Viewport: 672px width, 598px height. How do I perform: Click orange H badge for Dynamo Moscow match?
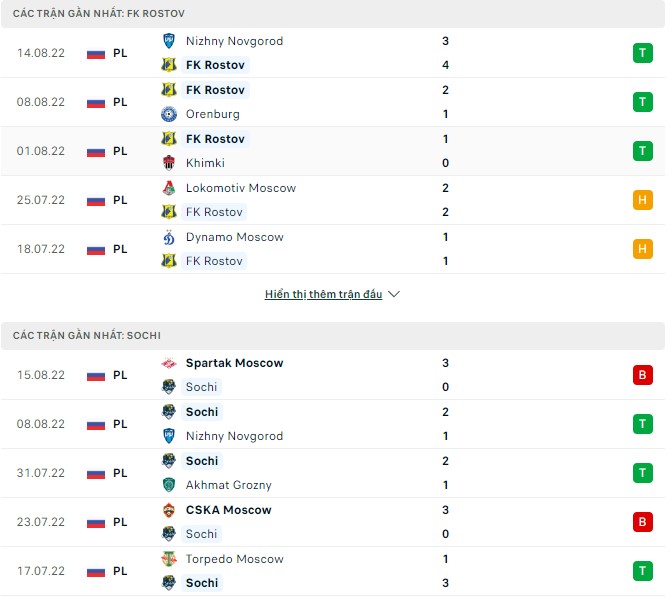point(642,249)
